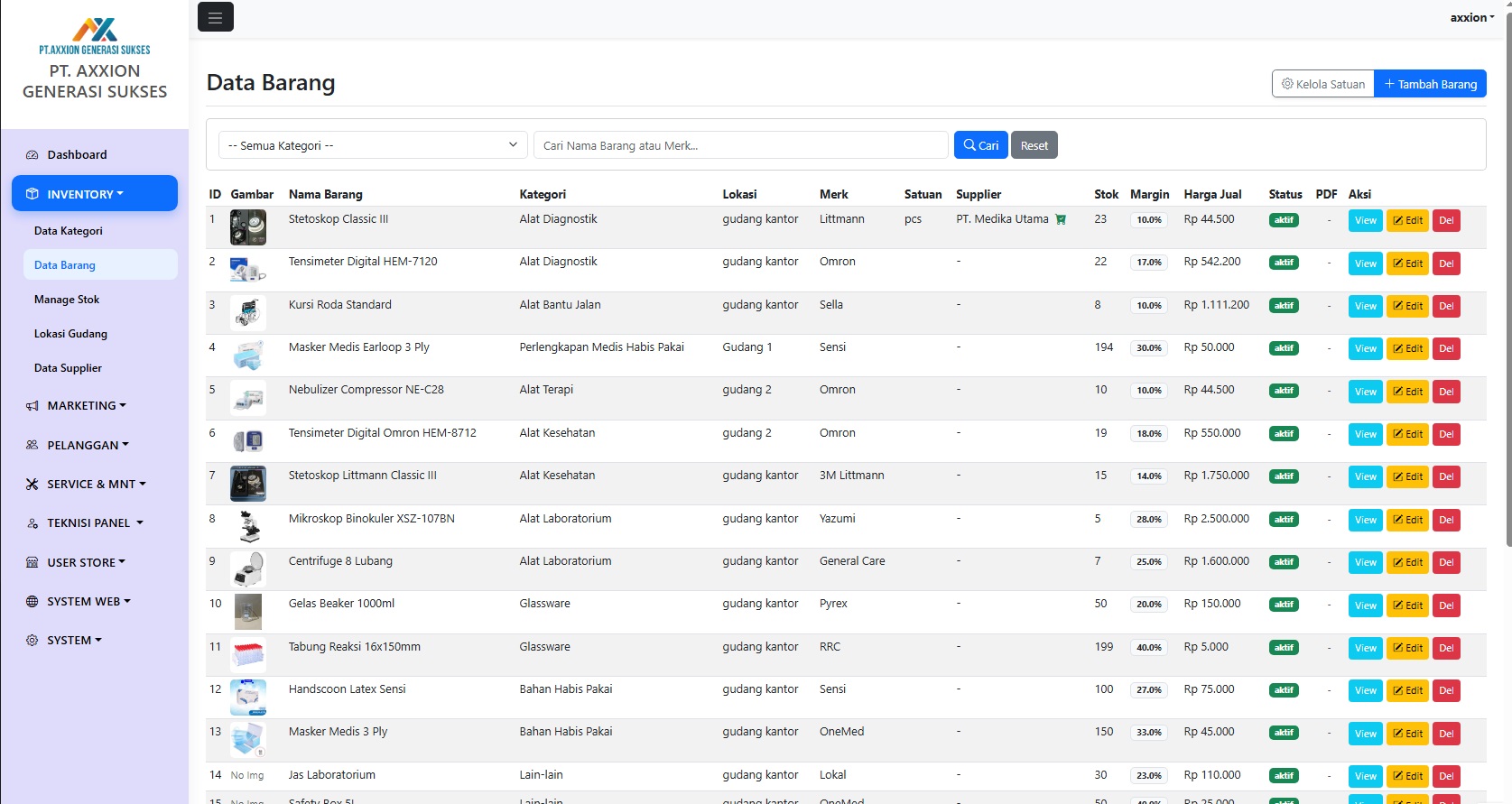Click the System gear icon in sidebar
Screen dimensions: 1512x804
click(x=32, y=641)
